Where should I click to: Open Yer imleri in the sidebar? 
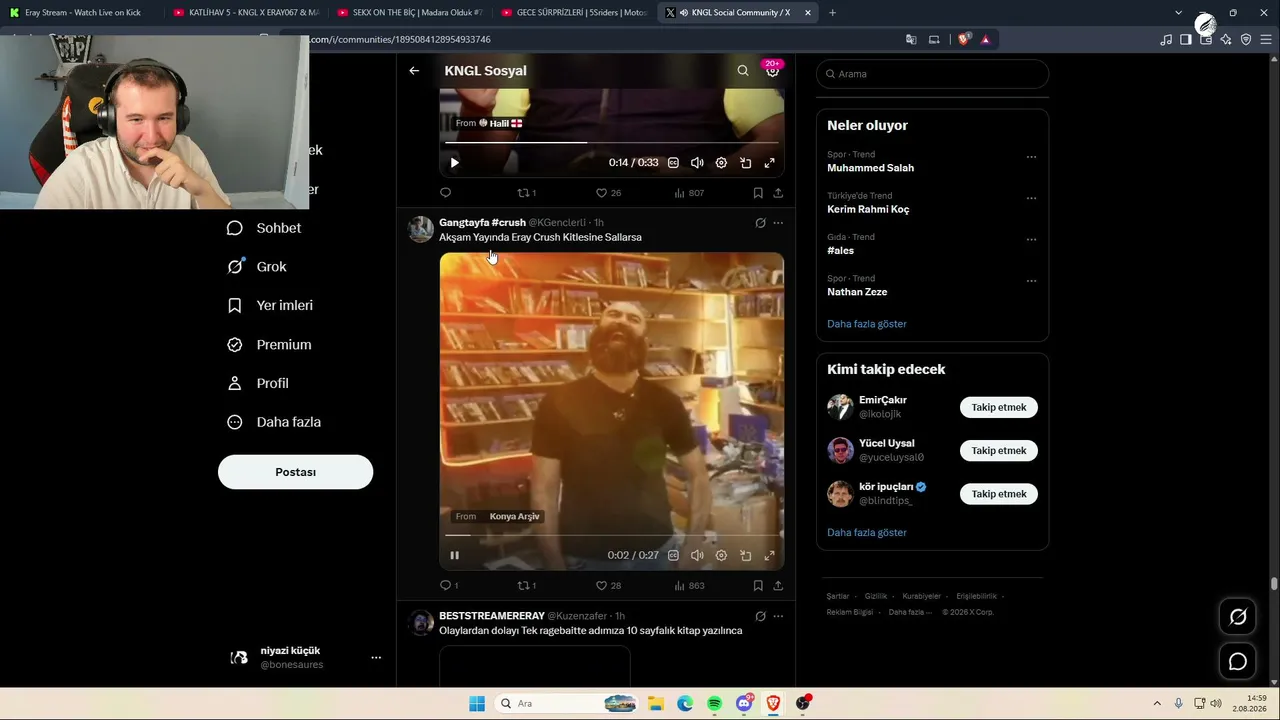pyautogui.click(x=270, y=306)
